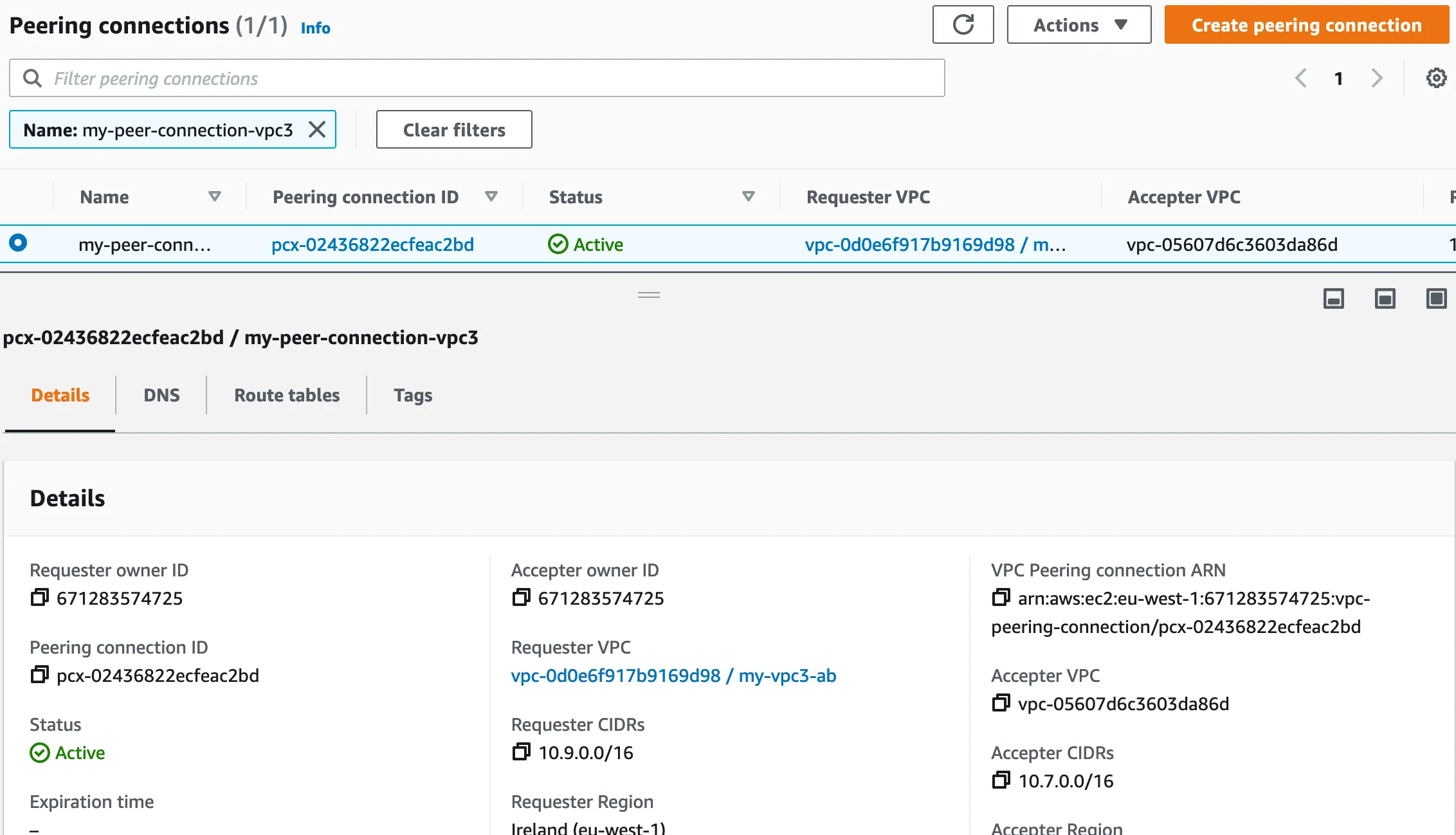
Task: Open table preferences gear icon
Action: (1436, 78)
